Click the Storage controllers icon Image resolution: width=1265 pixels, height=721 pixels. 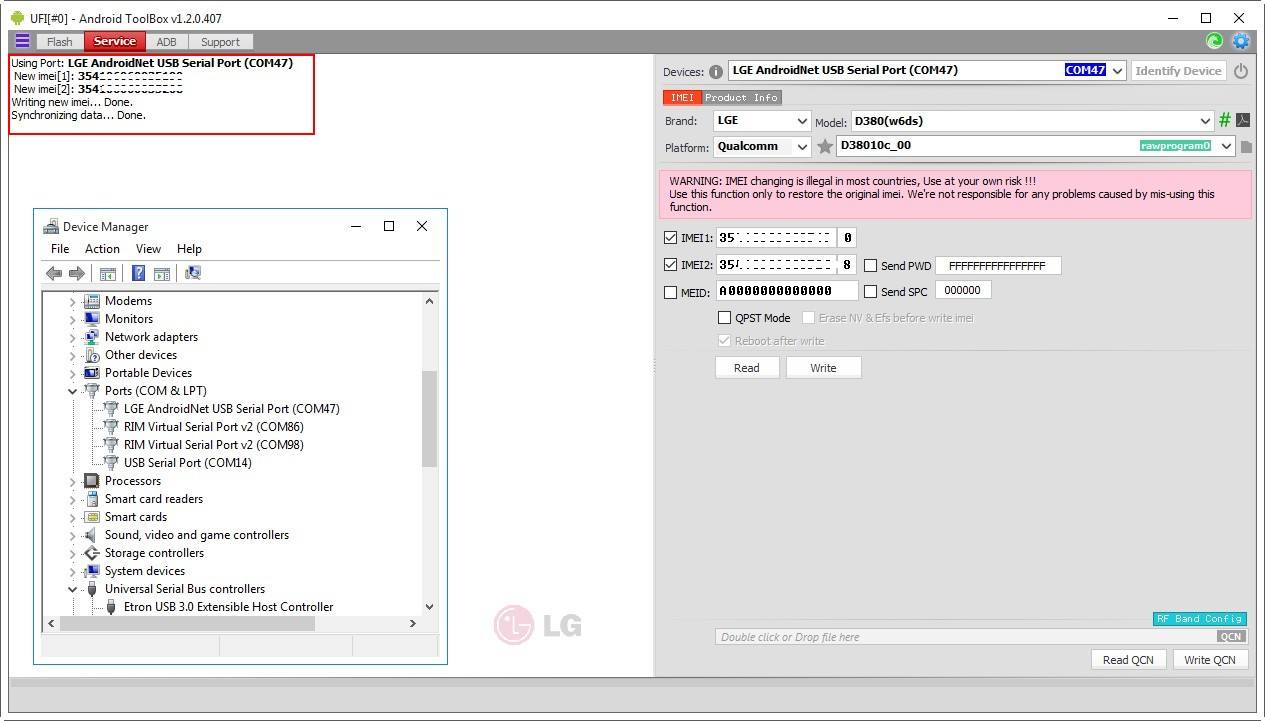coord(92,552)
